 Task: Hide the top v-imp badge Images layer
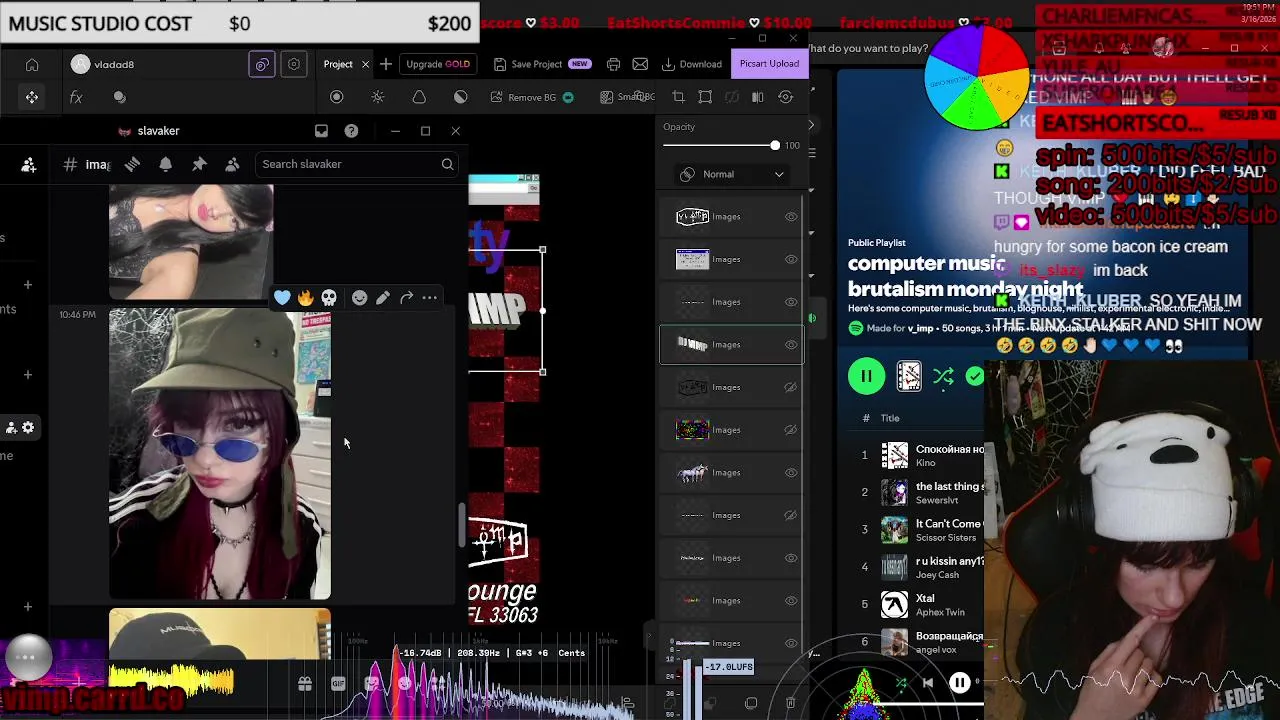click(791, 216)
